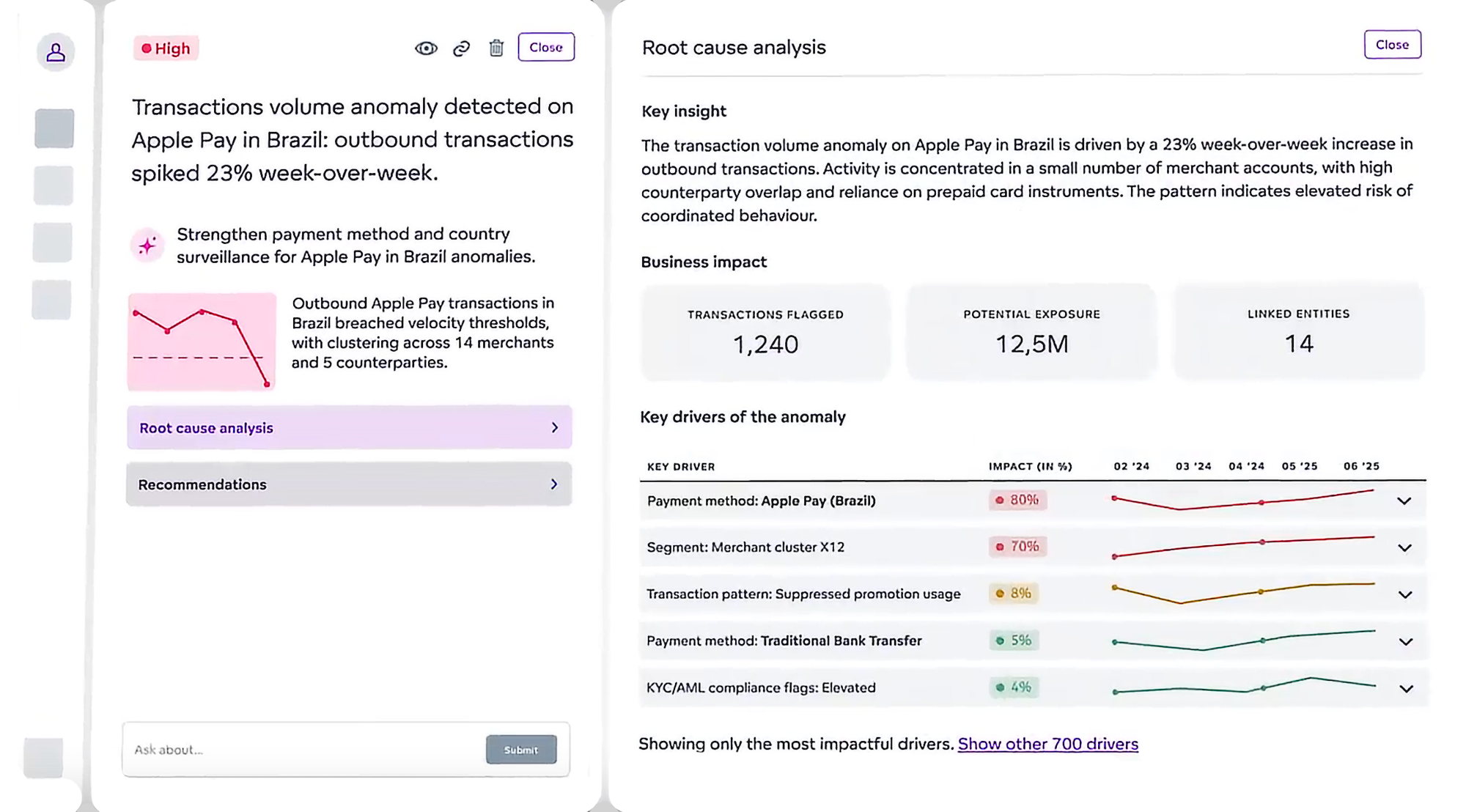Click the user profile icon in sidebar
1466x812 pixels.
click(x=54, y=52)
